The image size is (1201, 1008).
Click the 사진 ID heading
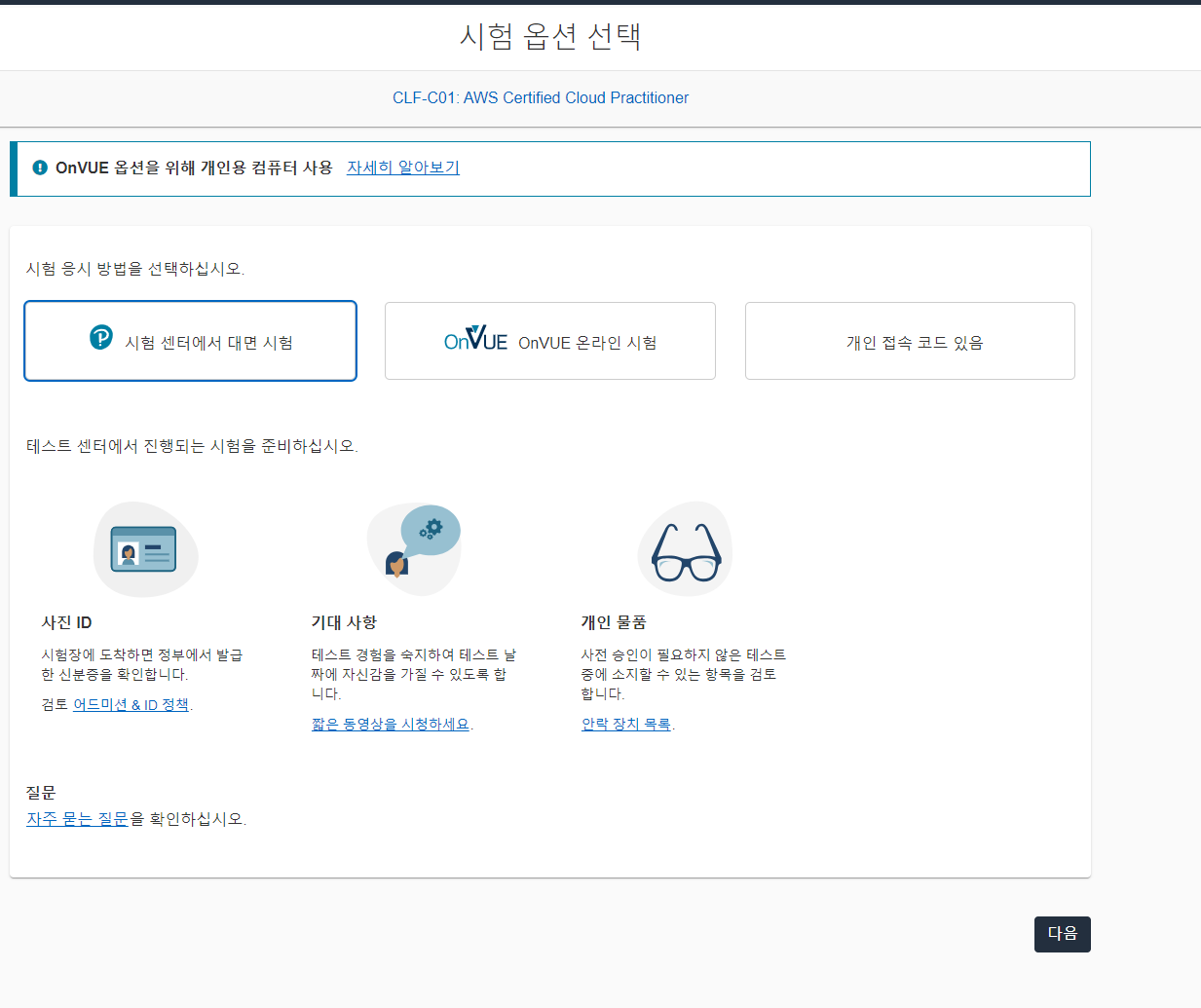click(x=66, y=622)
